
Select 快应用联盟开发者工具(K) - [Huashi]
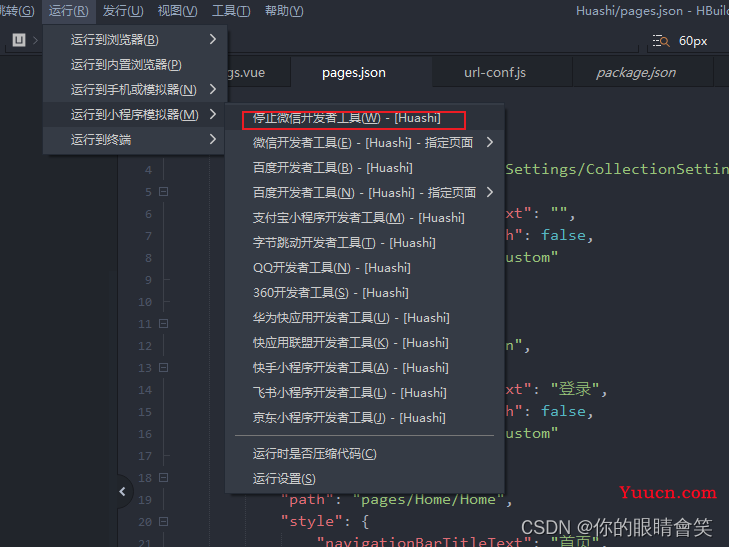pos(364,343)
